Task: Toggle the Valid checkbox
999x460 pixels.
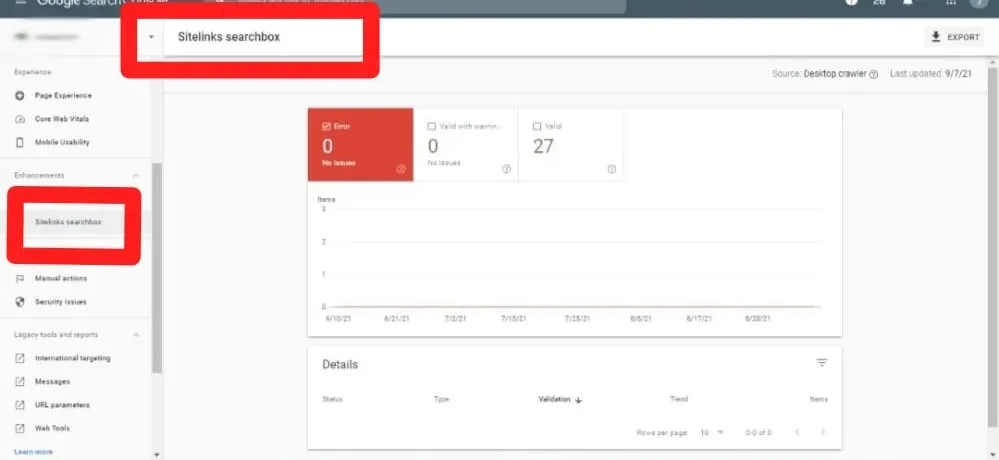Action: click(x=536, y=127)
